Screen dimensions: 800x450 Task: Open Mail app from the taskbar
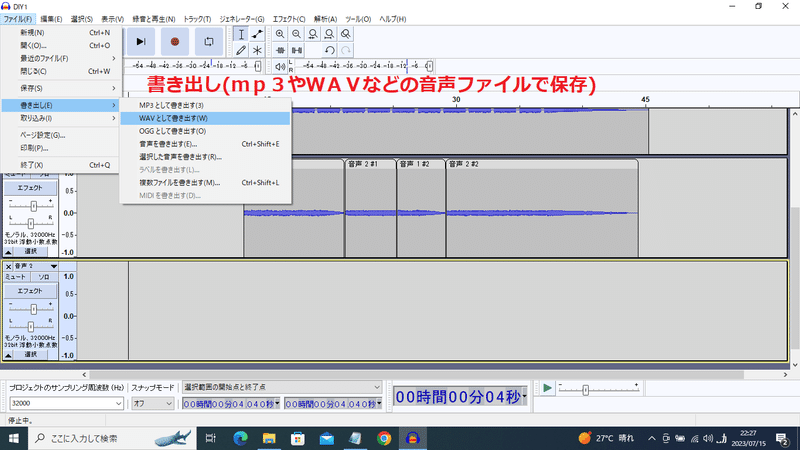327,438
